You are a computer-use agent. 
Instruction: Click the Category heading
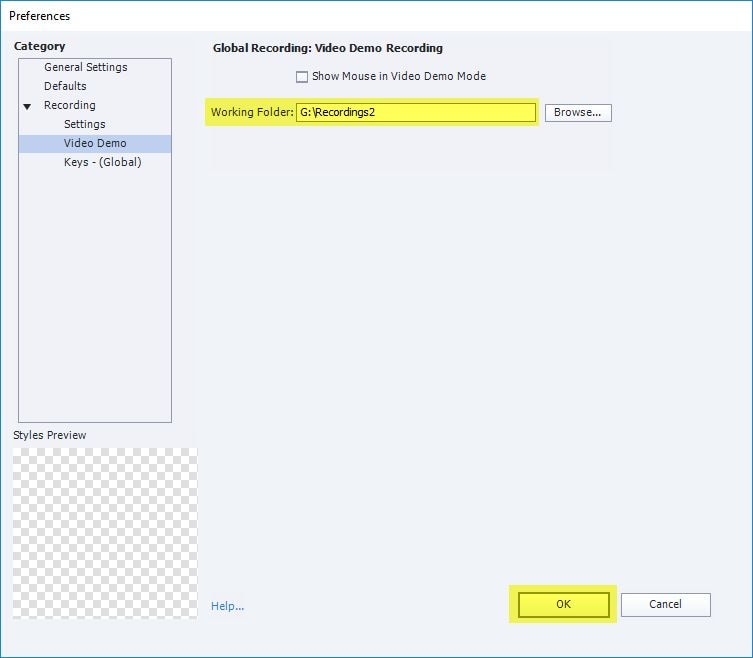(39, 46)
